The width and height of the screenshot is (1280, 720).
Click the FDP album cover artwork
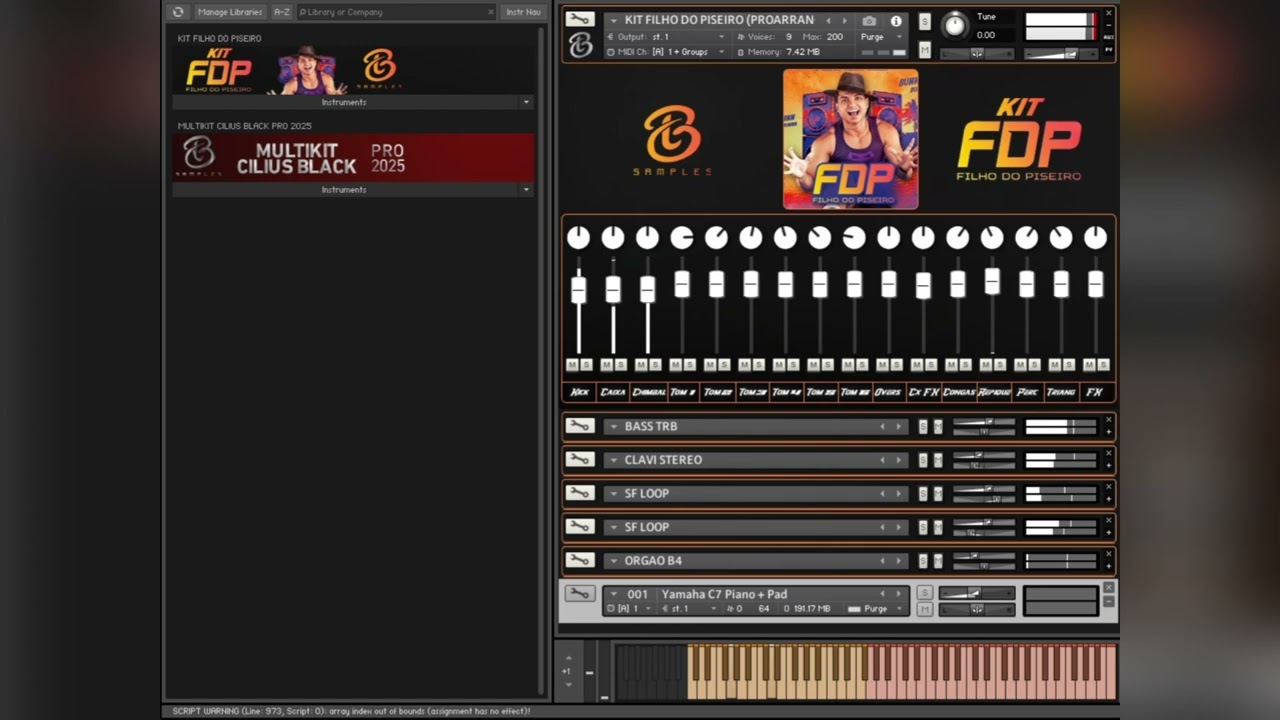coord(850,139)
